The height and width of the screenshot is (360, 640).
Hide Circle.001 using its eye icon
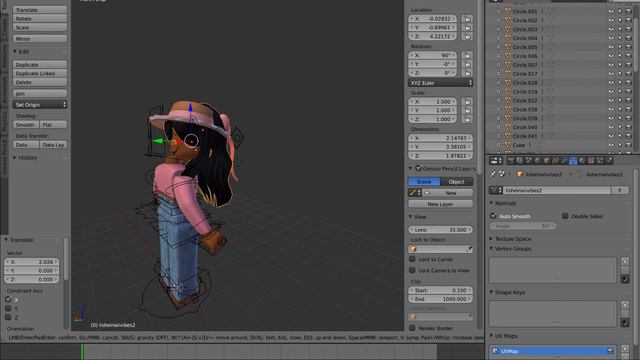(611, 11)
